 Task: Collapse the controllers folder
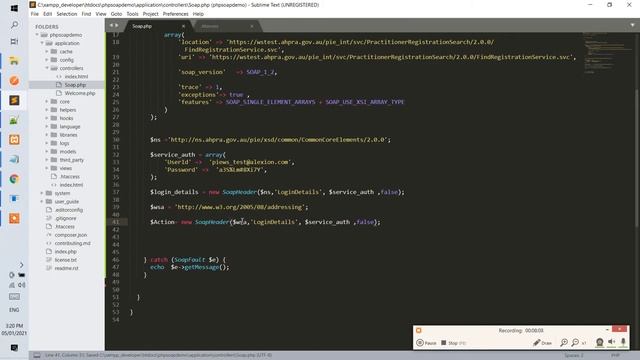tap(47, 68)
